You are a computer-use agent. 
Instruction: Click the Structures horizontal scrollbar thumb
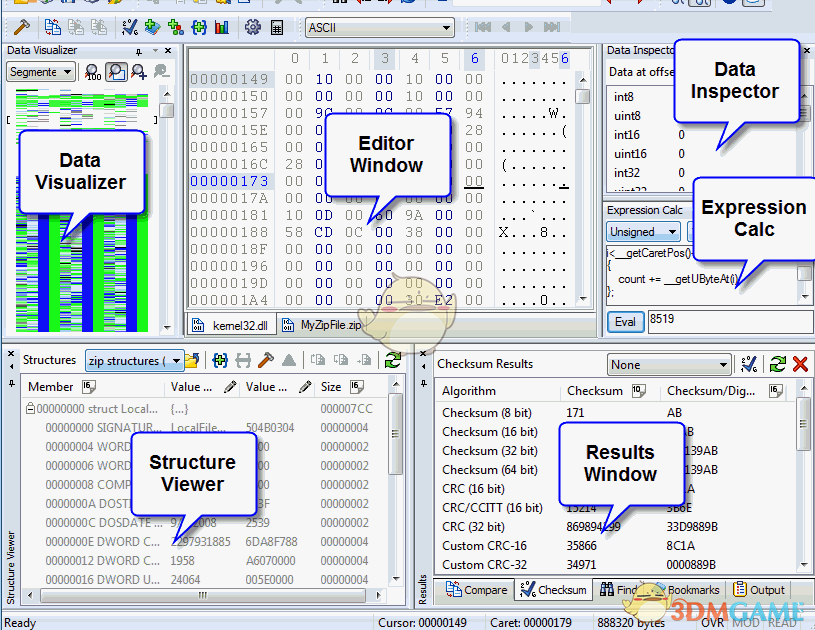203,595
